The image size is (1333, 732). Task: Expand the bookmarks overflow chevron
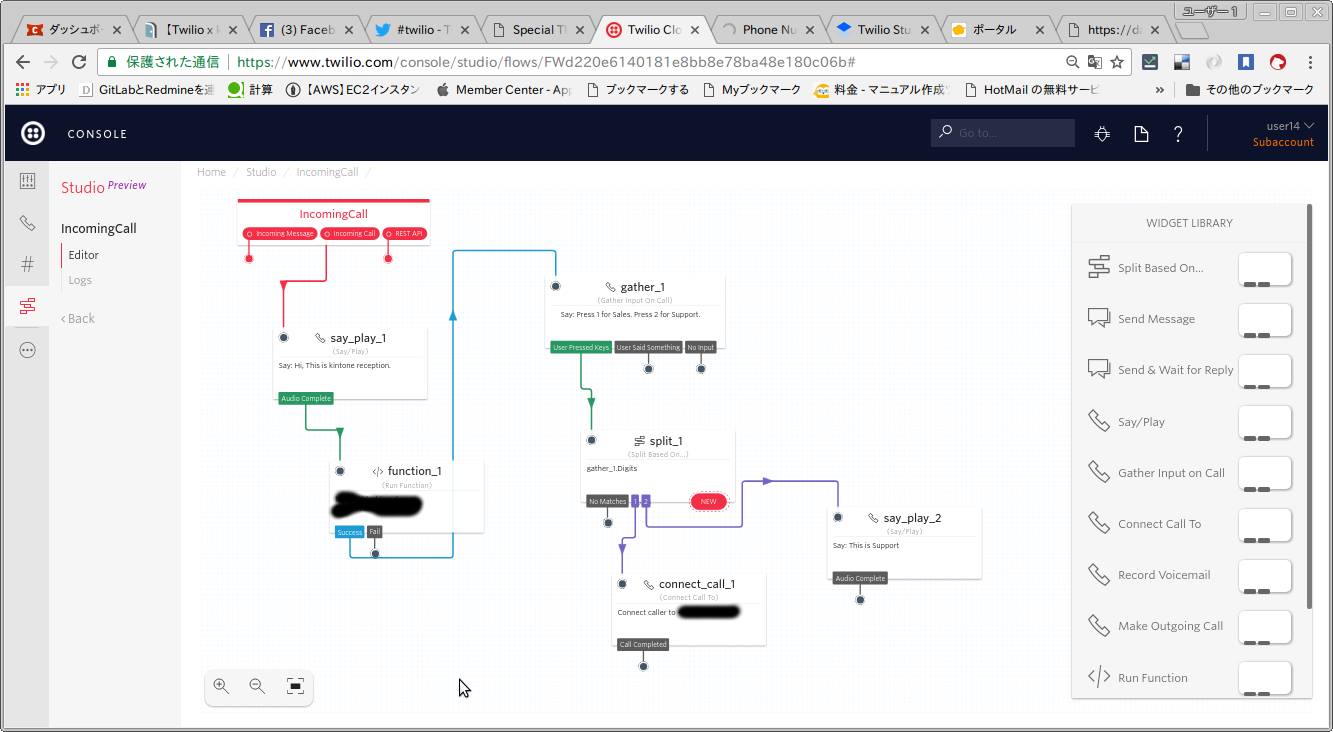[1160, 89]
